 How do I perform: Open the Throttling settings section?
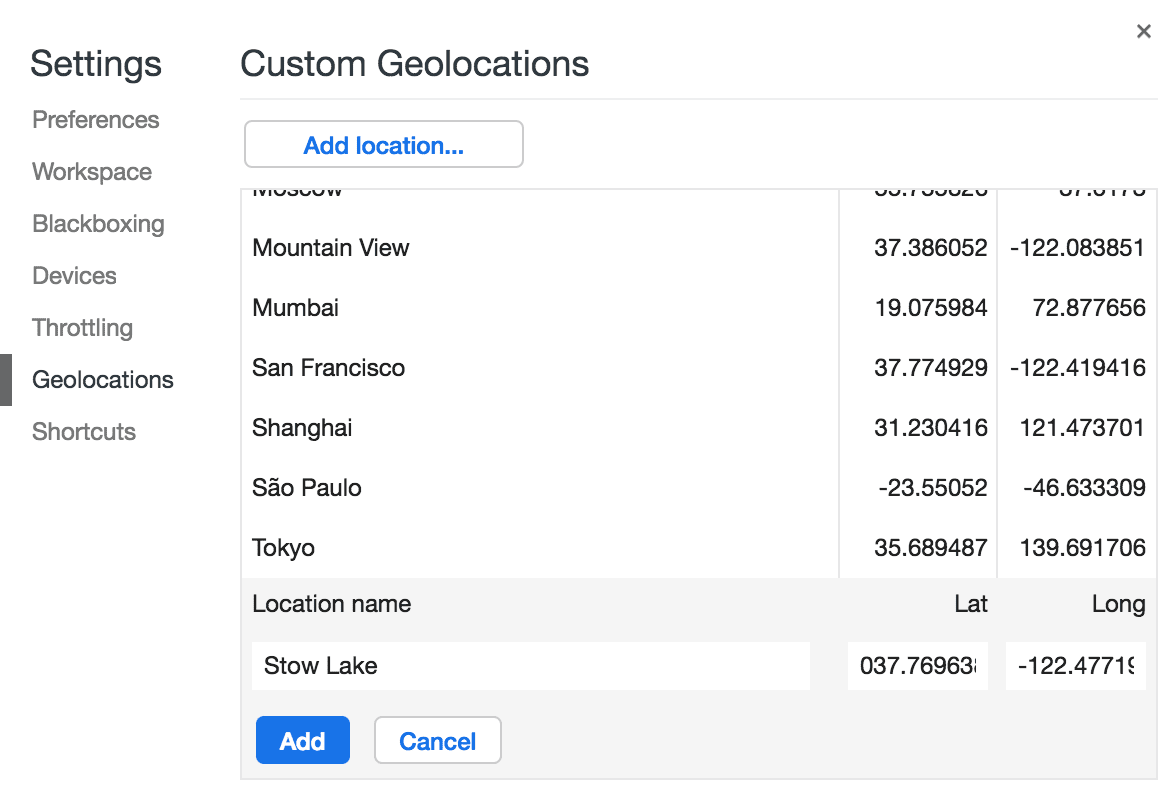[x=82, y=327]
